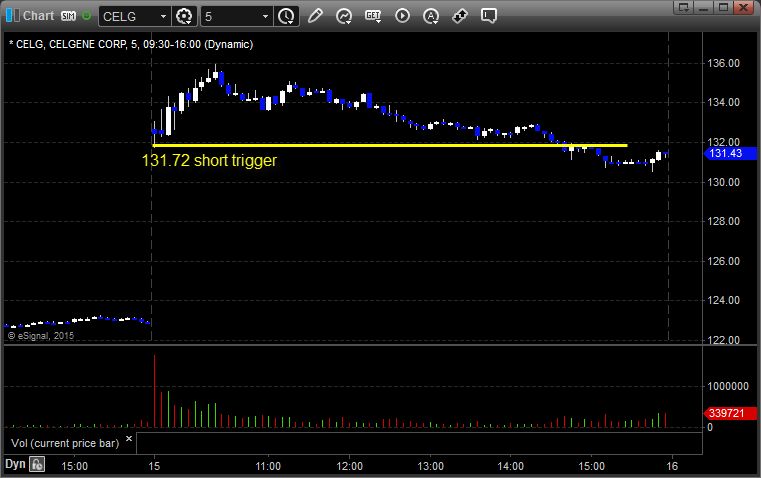Click the red 339721 volume marker
Viewport: 761px width, 478px height.
[730, 413]
